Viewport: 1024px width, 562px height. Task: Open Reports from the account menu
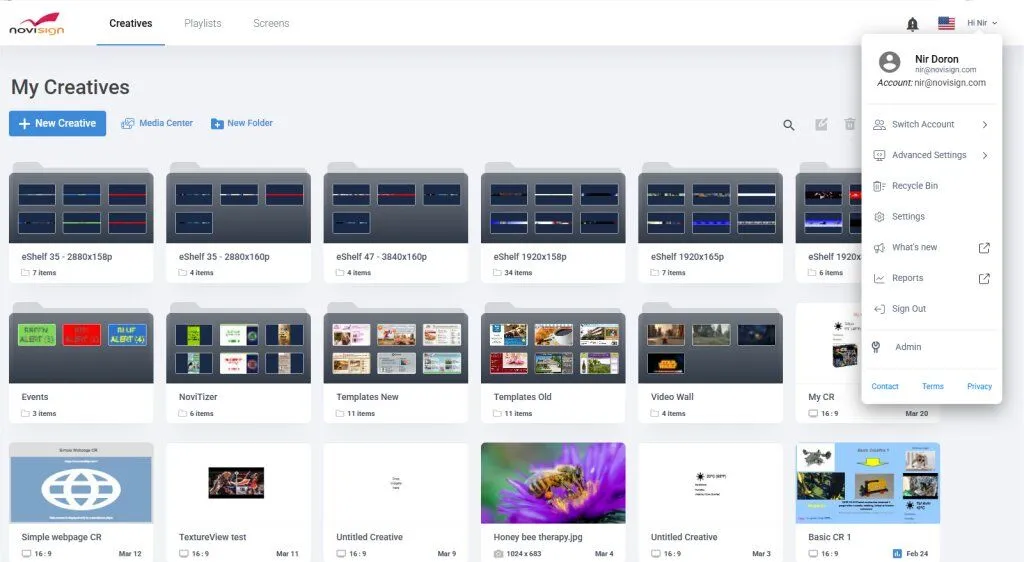point(907,278)
